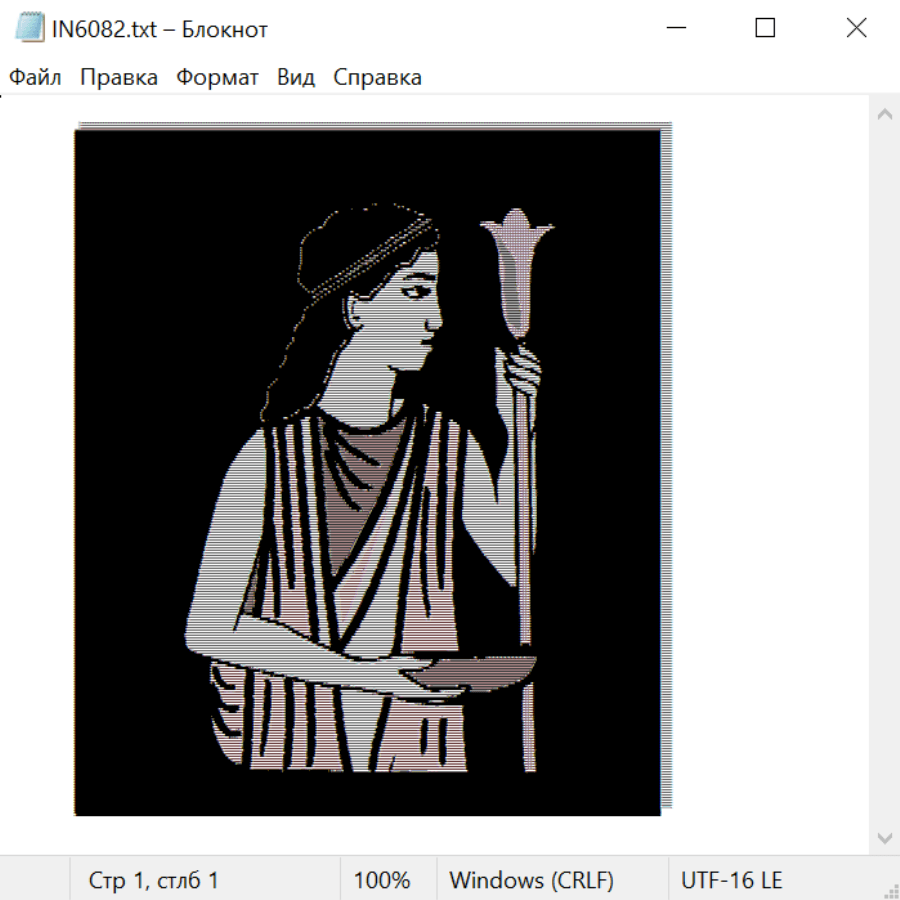Screen dimensions: 900x900
Task: Close the IN6082.txt Notepad window
Action: click(856, 28)
